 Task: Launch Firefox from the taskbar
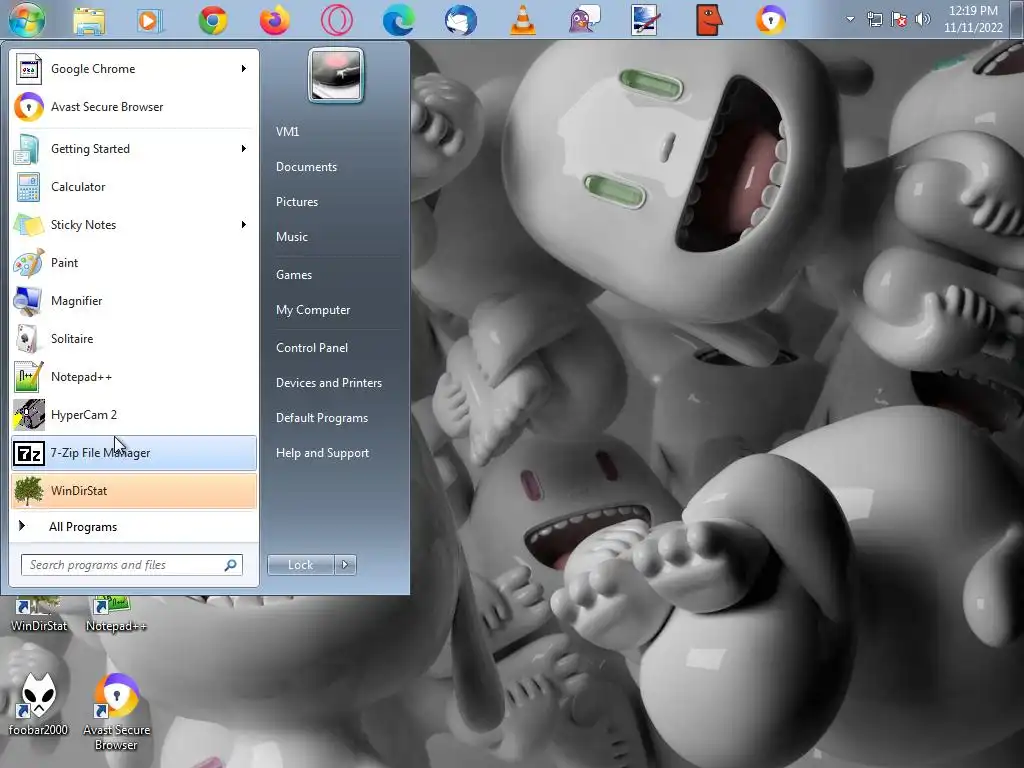pyautogui.click(x=274, y=20)
